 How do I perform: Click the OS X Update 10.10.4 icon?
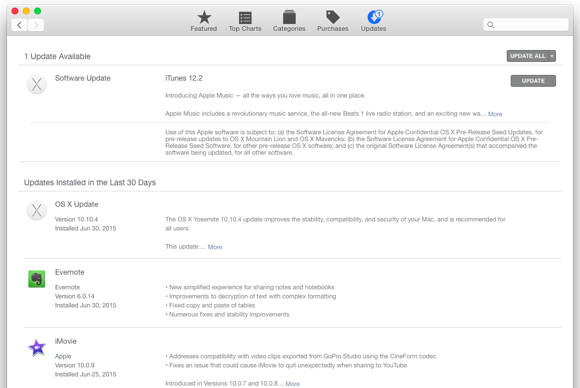pos(37,210)
